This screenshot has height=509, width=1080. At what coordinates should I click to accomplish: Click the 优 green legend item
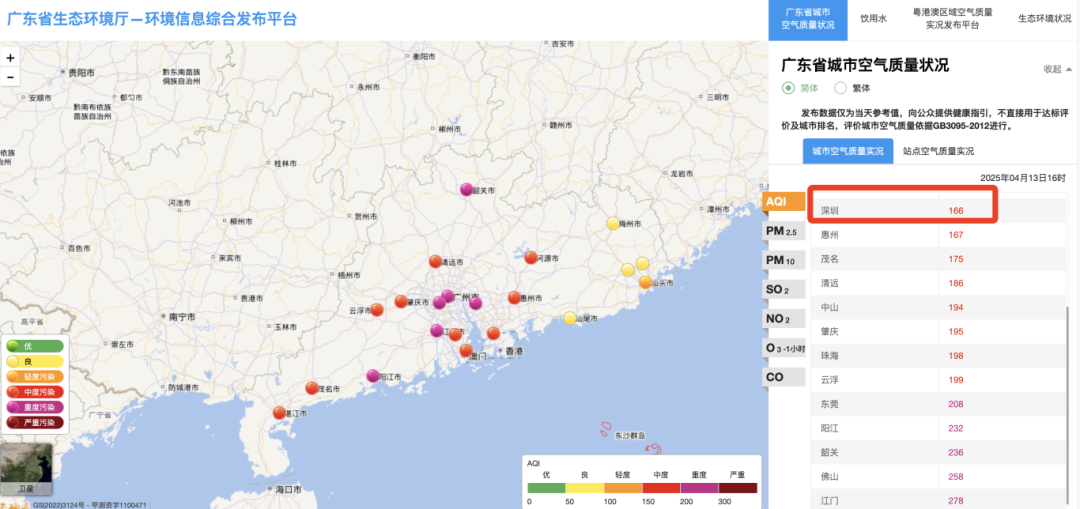coord(34,346)
